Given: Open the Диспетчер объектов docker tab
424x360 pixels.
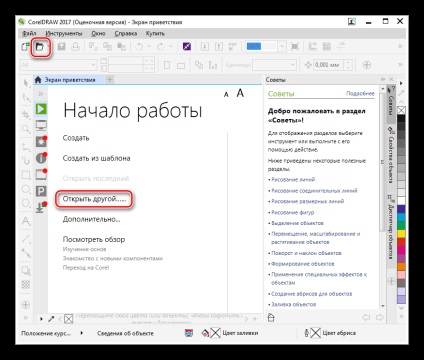Looking at the screenshot, I should click(x=391, y=227).
